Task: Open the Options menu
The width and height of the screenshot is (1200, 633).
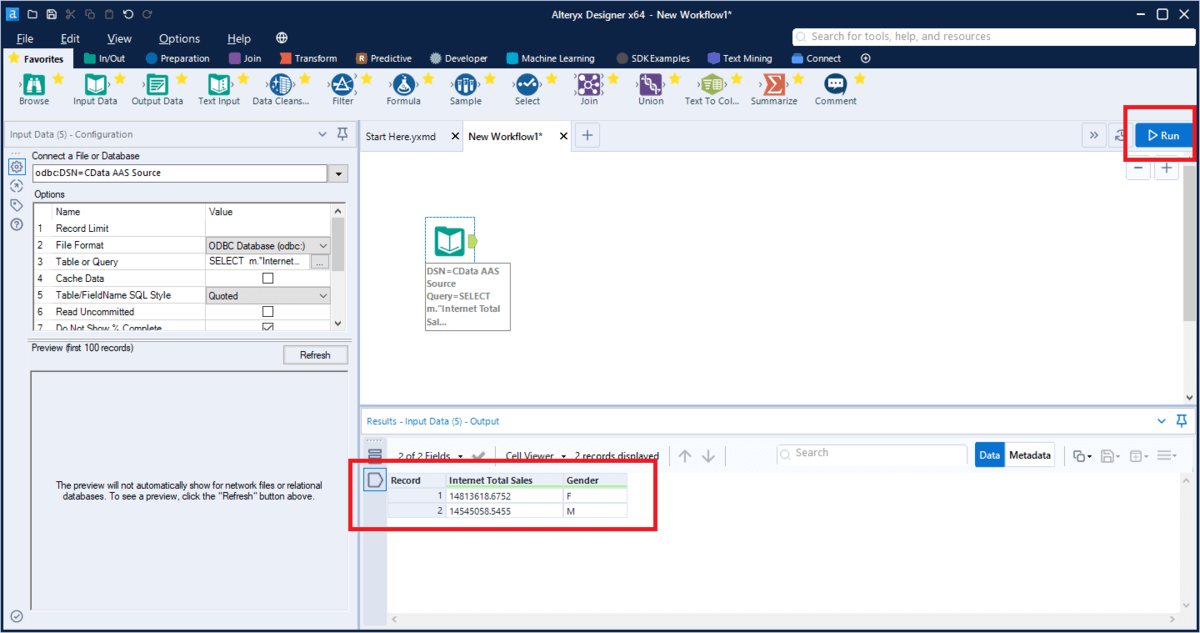Action: click(x=179, y=38)
